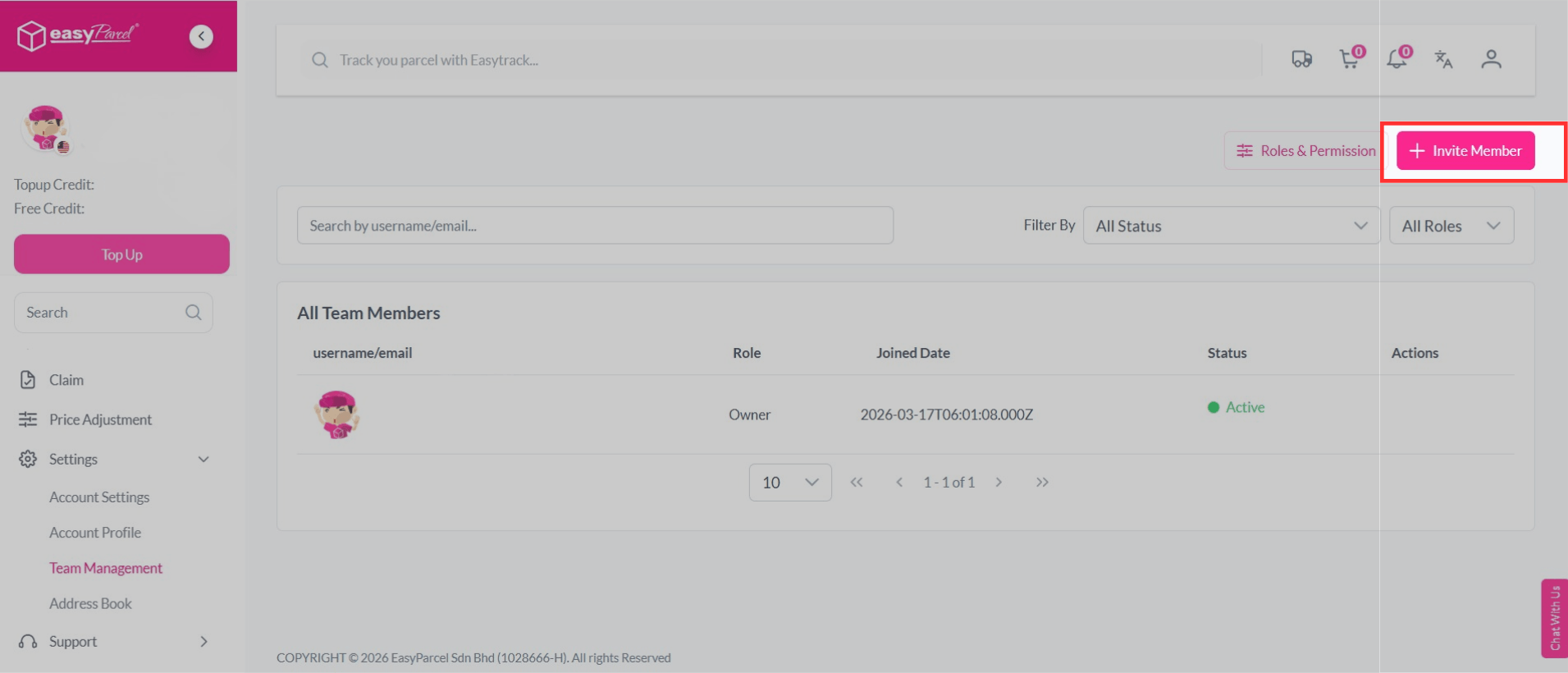The width and height of the screenshot is (1568, 673).
Task: Open the notifications bell
Action: pyautogui.click(x=1397, y=59)
